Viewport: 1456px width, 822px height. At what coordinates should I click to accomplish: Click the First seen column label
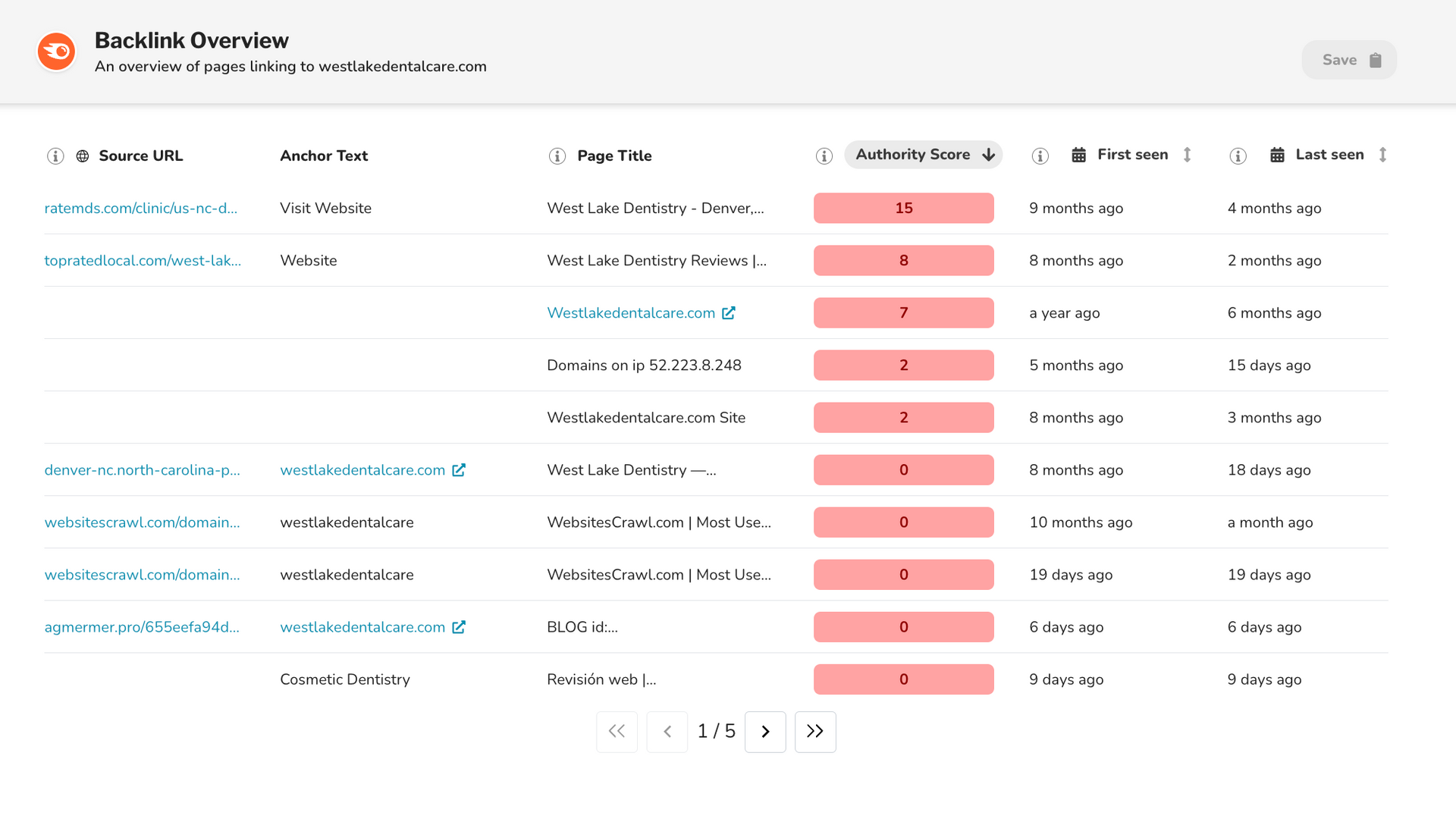click(1133, 155)
